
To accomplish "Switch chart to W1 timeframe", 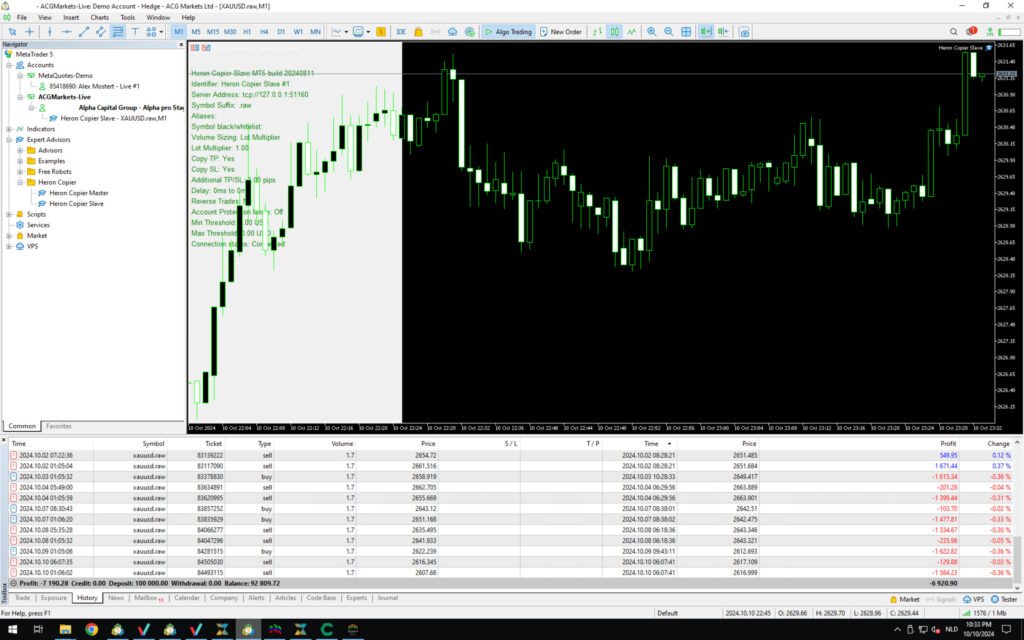I will pos(298,31).
